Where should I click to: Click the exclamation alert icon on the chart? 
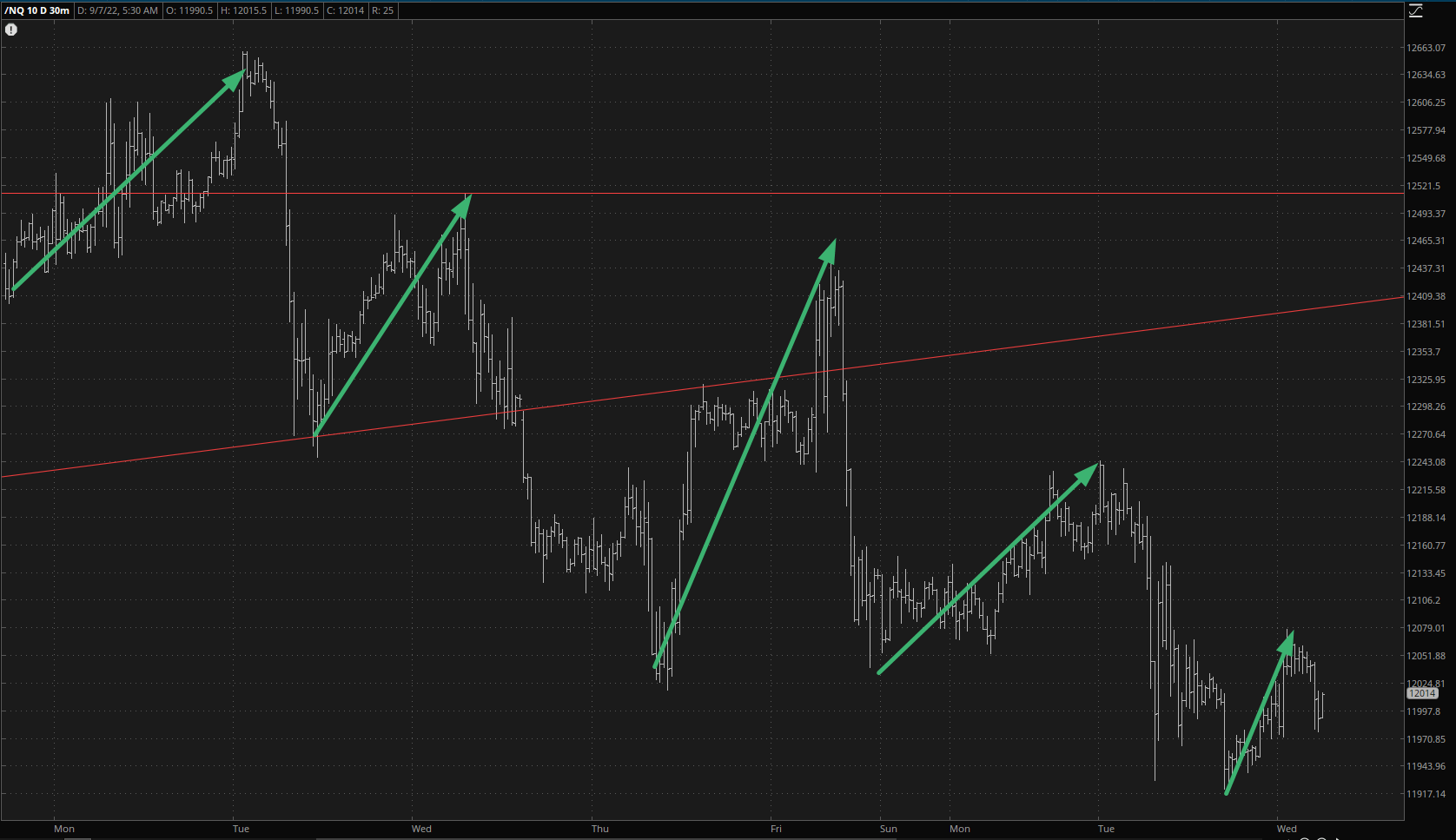tap(11, 30)
